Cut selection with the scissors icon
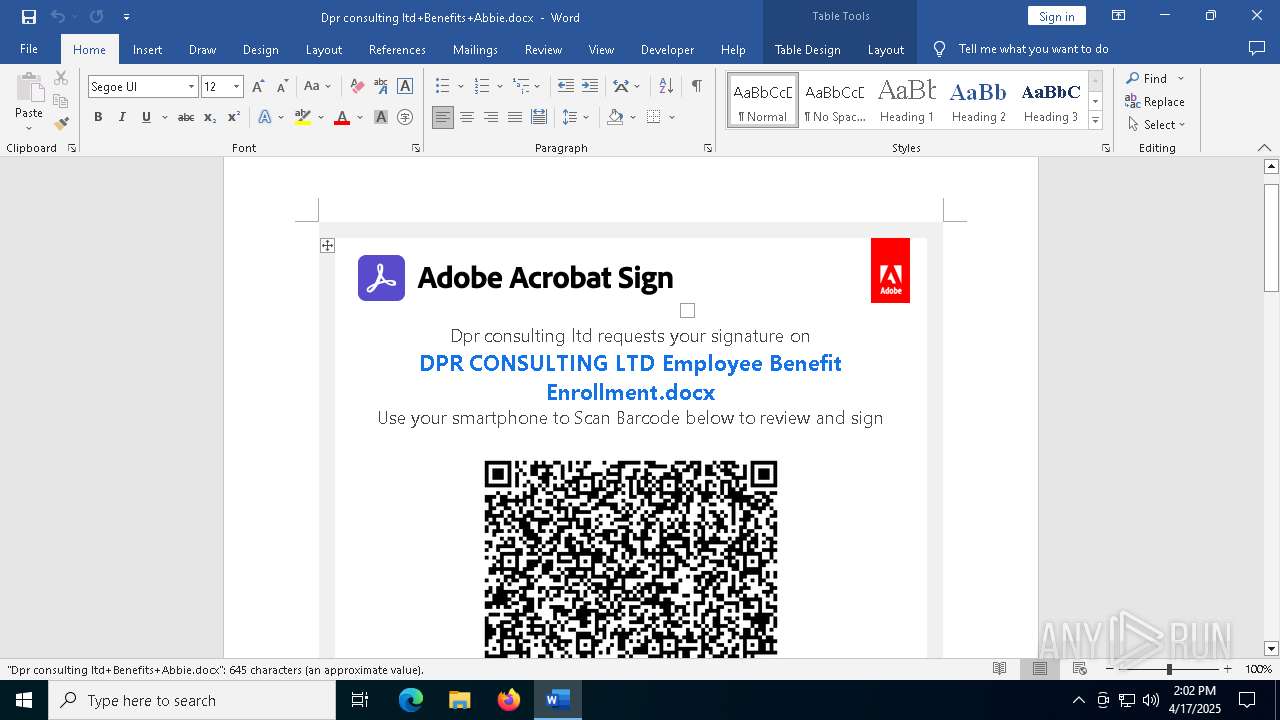The image size is (1280, 720). [61, 78]
